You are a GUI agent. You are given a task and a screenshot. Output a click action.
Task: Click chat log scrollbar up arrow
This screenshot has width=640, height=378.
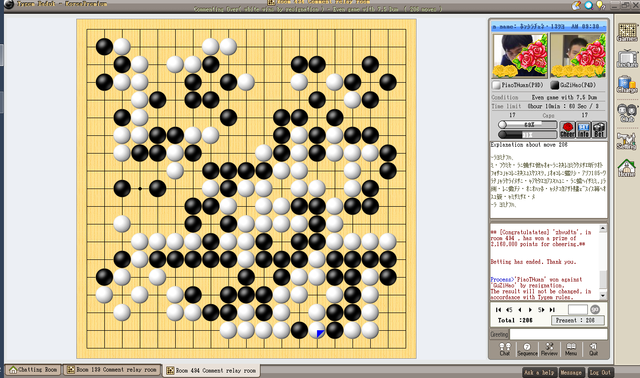603,229
